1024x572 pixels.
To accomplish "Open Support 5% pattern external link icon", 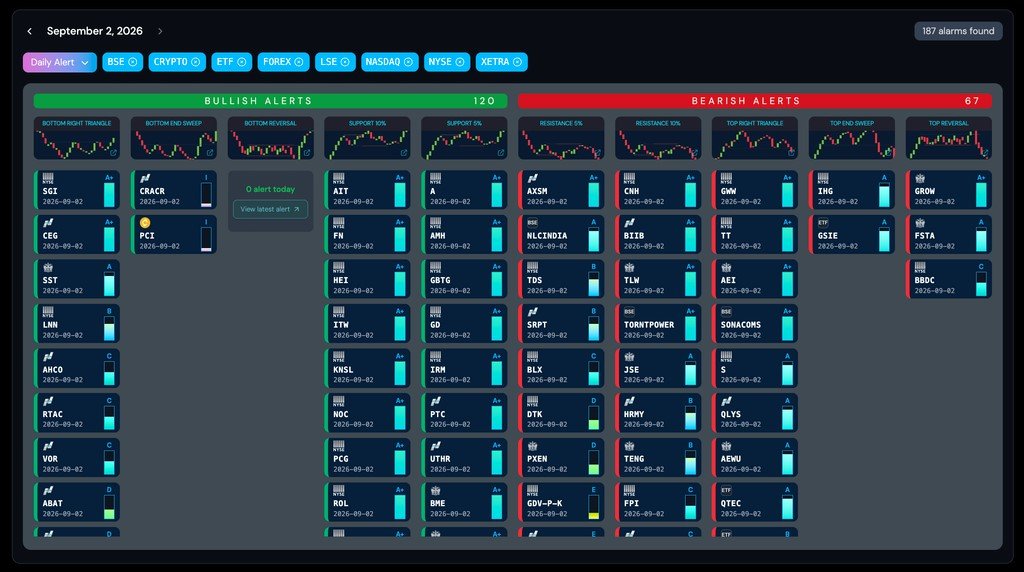I will [x=501, y=153].
